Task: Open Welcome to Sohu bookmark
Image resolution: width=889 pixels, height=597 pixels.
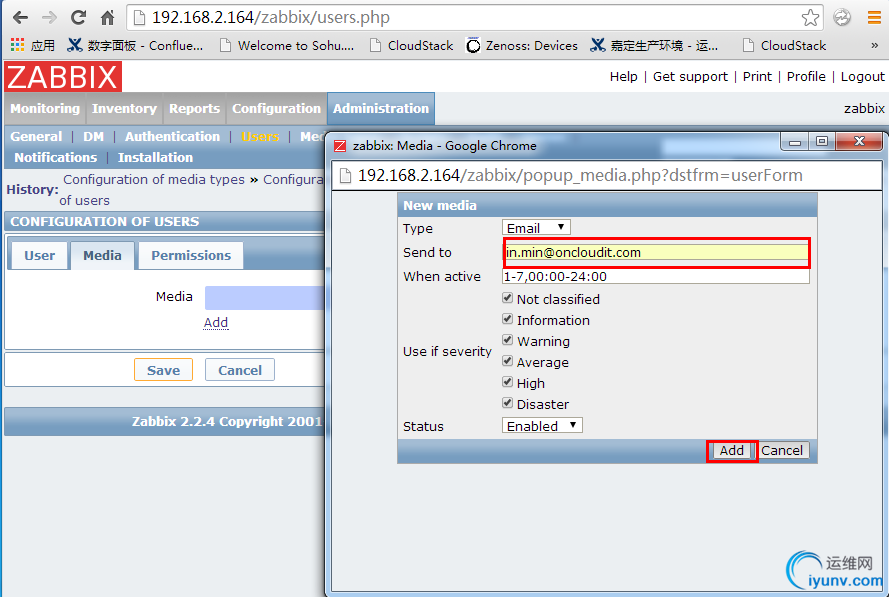Action: tap(287, 45)
